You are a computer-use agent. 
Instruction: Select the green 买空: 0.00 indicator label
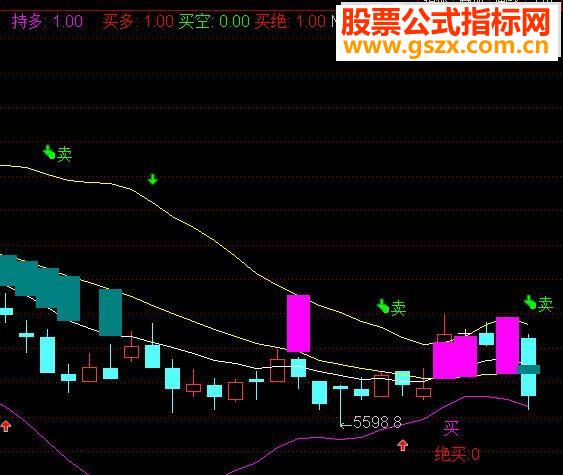[214, 21]
